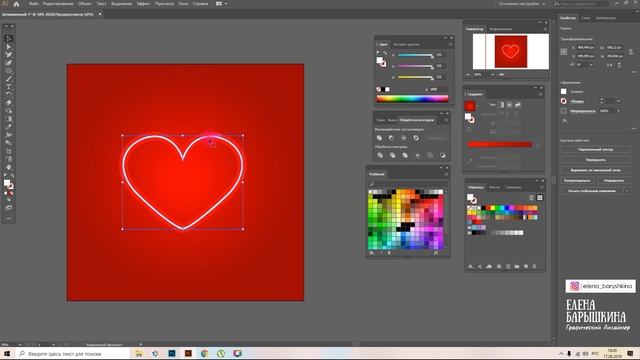Select the Type (T) tool
The image size is (640, 360).
coord(9,87)
